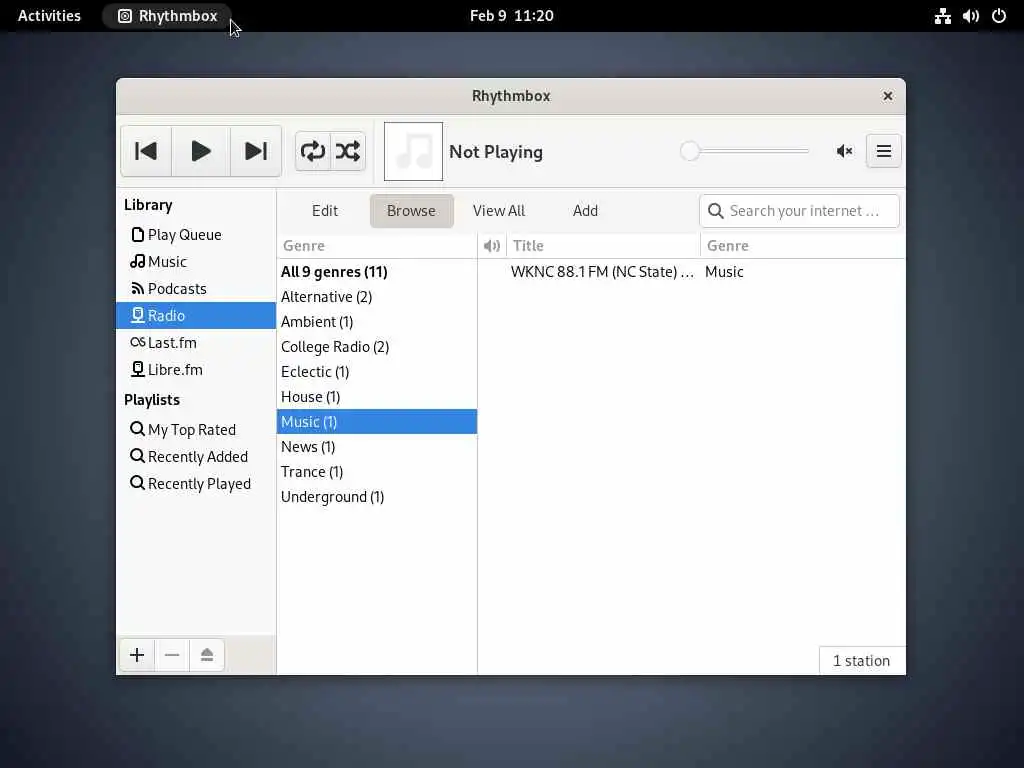This screenshot has height=768, width=1024.
Task: Toggle the Browse button
Action: (x=411, y=211)
